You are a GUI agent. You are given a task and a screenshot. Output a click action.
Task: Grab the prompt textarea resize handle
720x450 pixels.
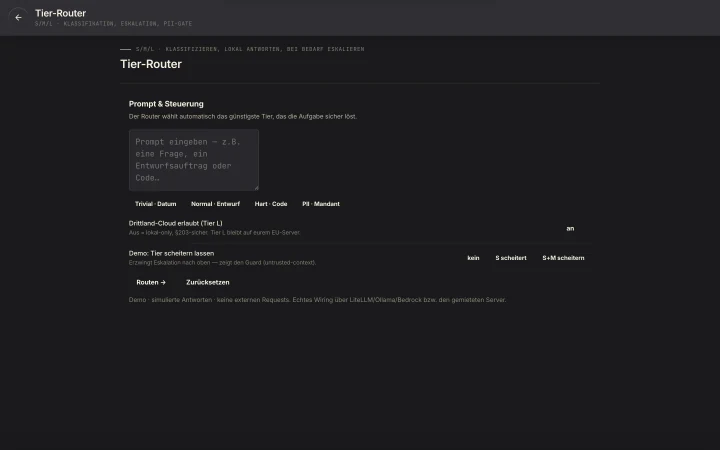(x=256, y=188)
